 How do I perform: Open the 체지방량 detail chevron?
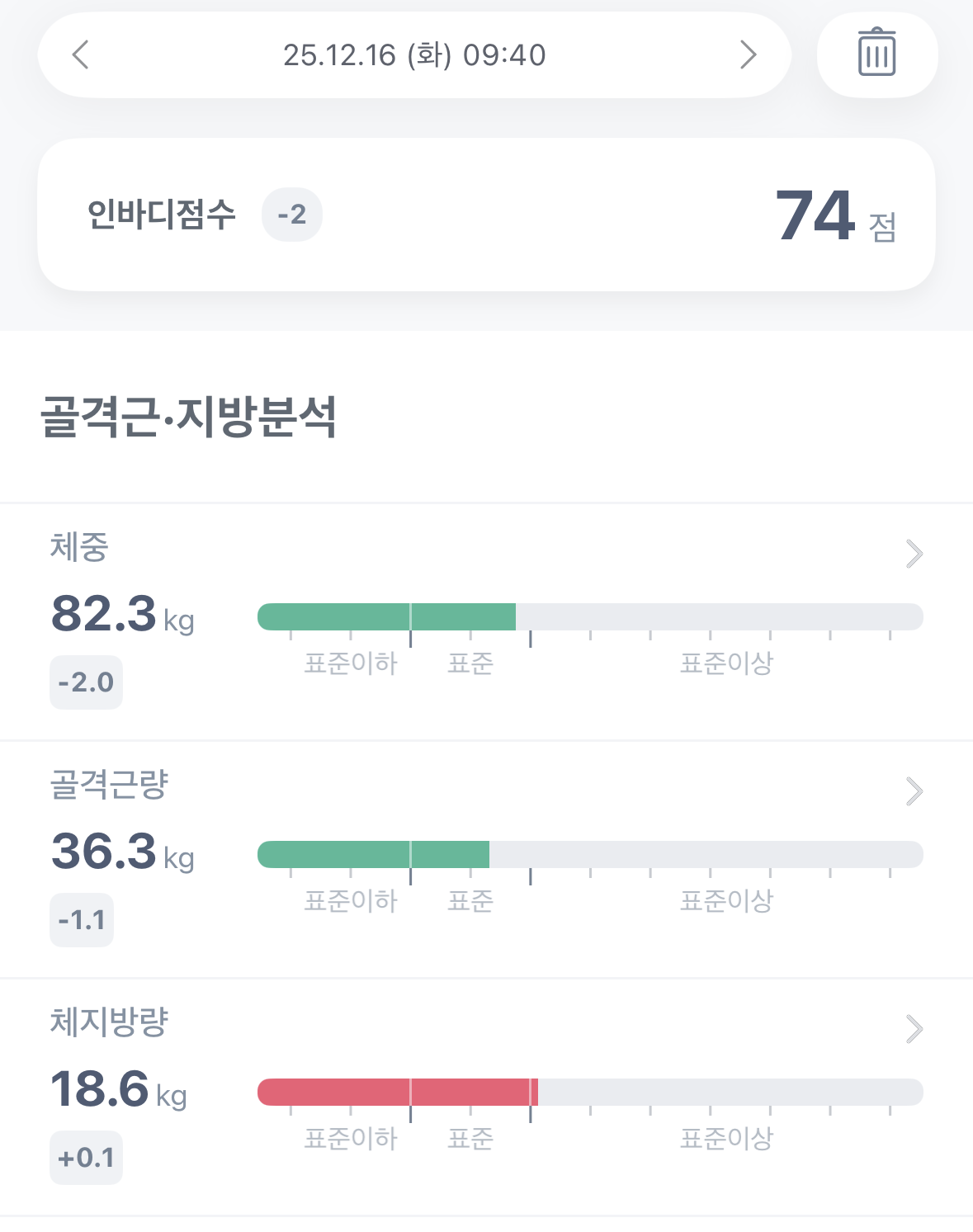click(914, 1029)
